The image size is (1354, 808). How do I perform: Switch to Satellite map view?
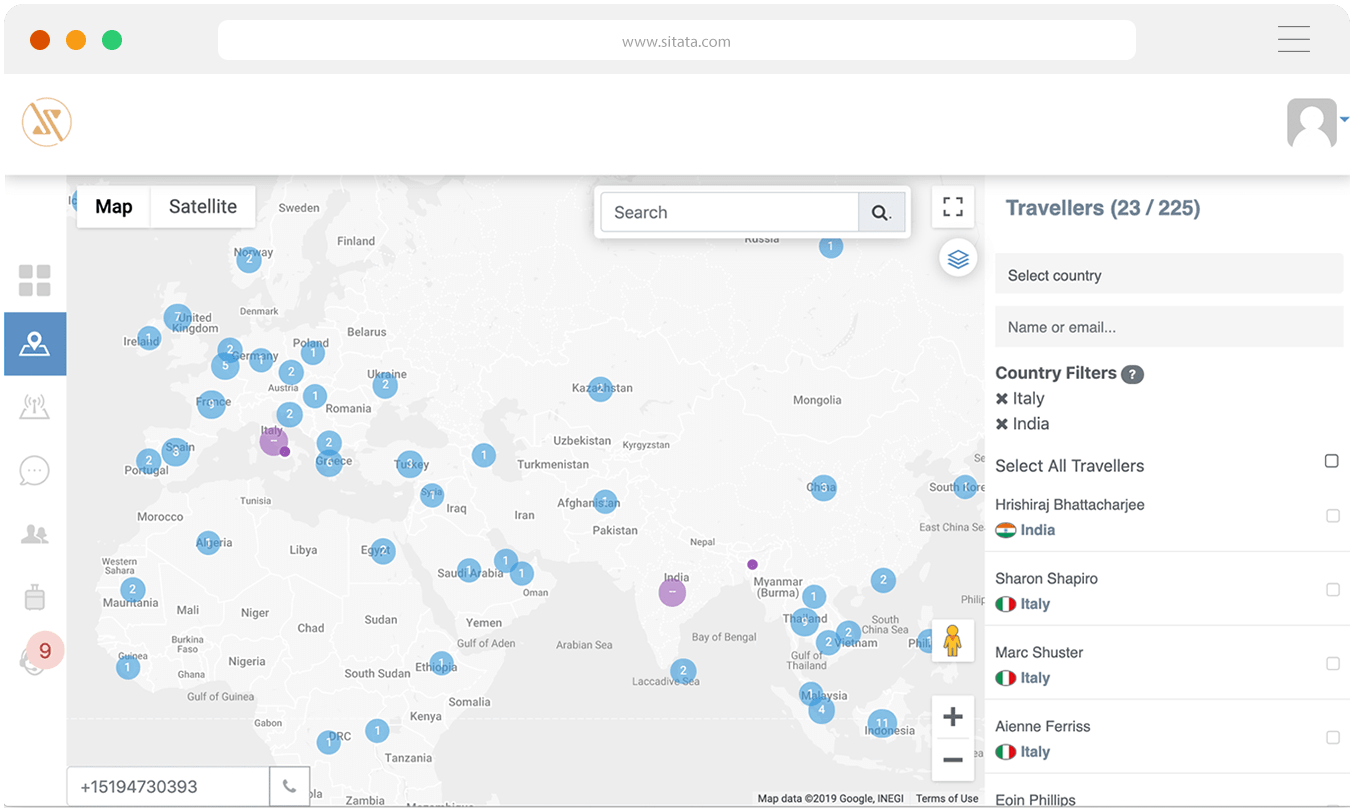[203, 207]
